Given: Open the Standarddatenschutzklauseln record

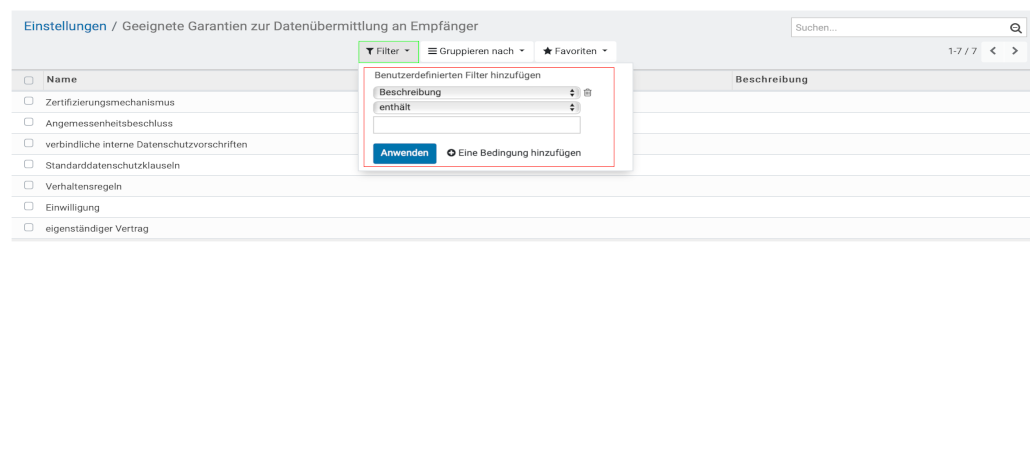Looking at the screenshot, I should click(x=113, y=165).
